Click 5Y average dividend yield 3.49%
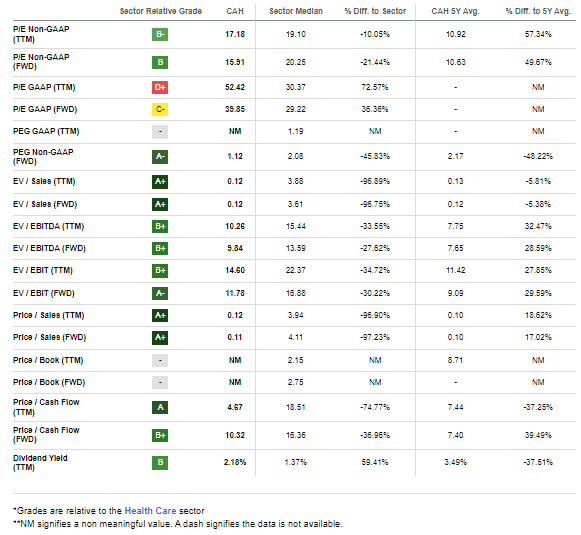The width and height of the screenshot is (581, 535). [x=455, y=462]
